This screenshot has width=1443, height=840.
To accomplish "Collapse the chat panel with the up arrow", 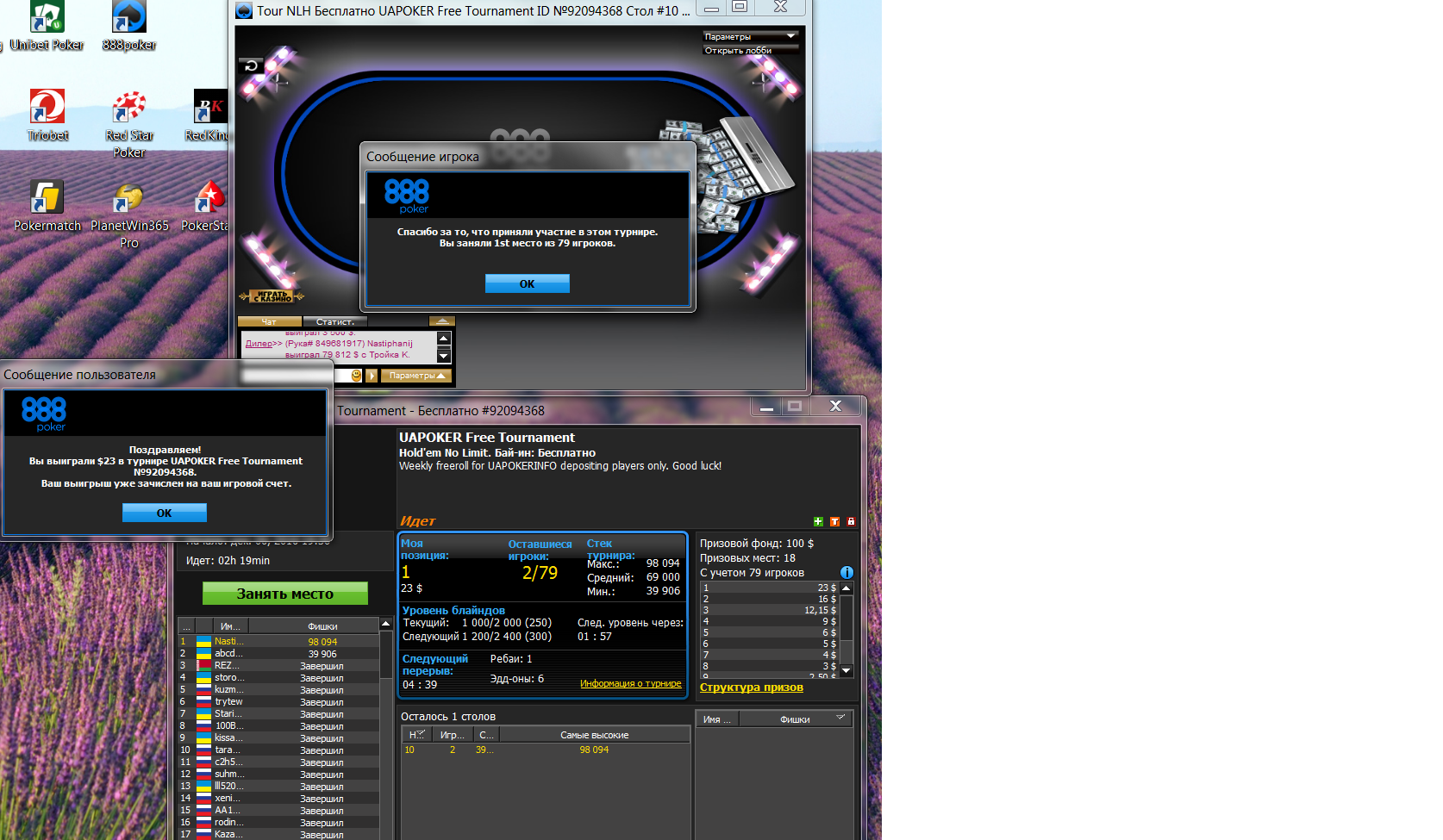I will (x=442, y=321).
